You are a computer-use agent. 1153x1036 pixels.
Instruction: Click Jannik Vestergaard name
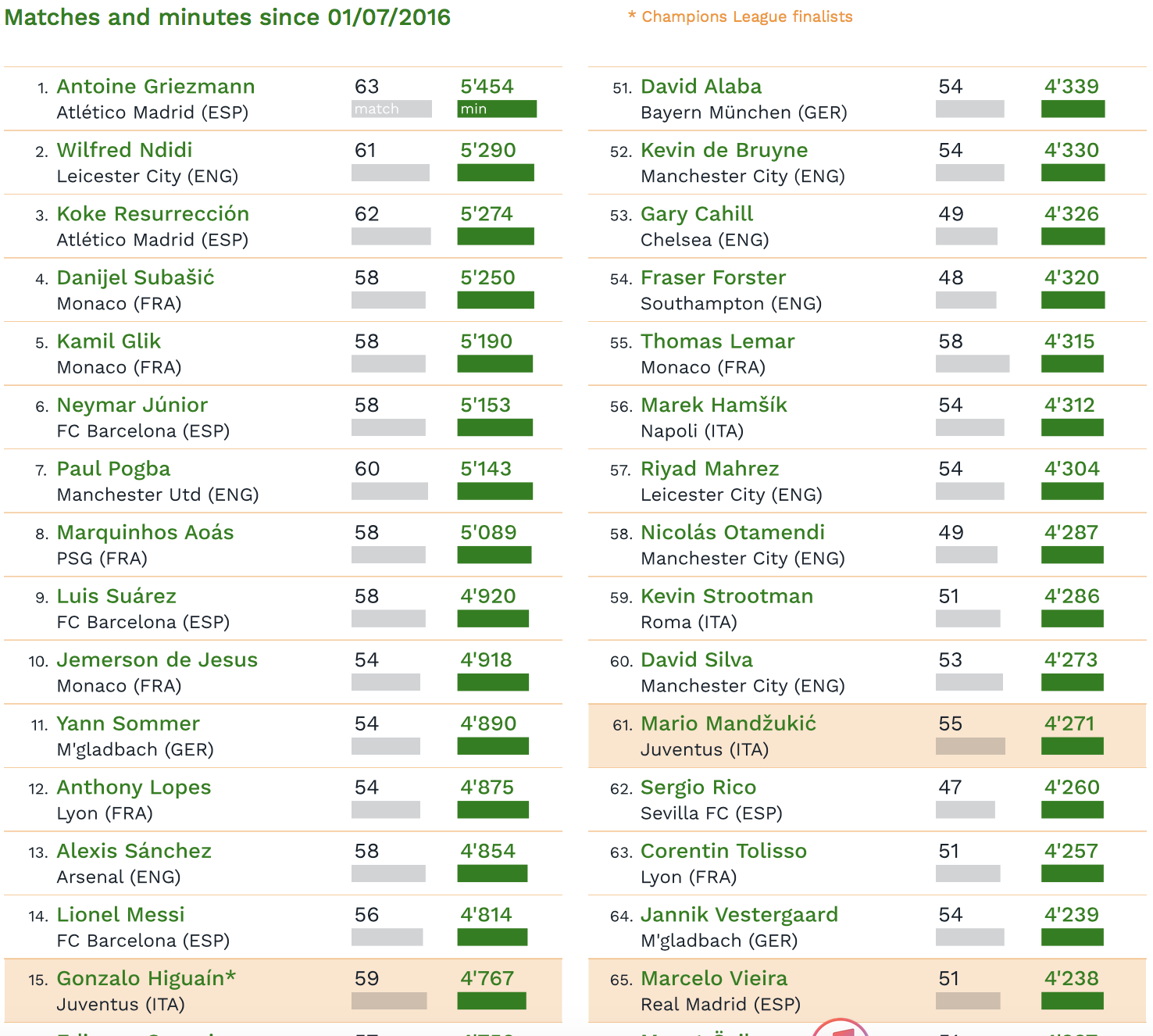point(739,915)
